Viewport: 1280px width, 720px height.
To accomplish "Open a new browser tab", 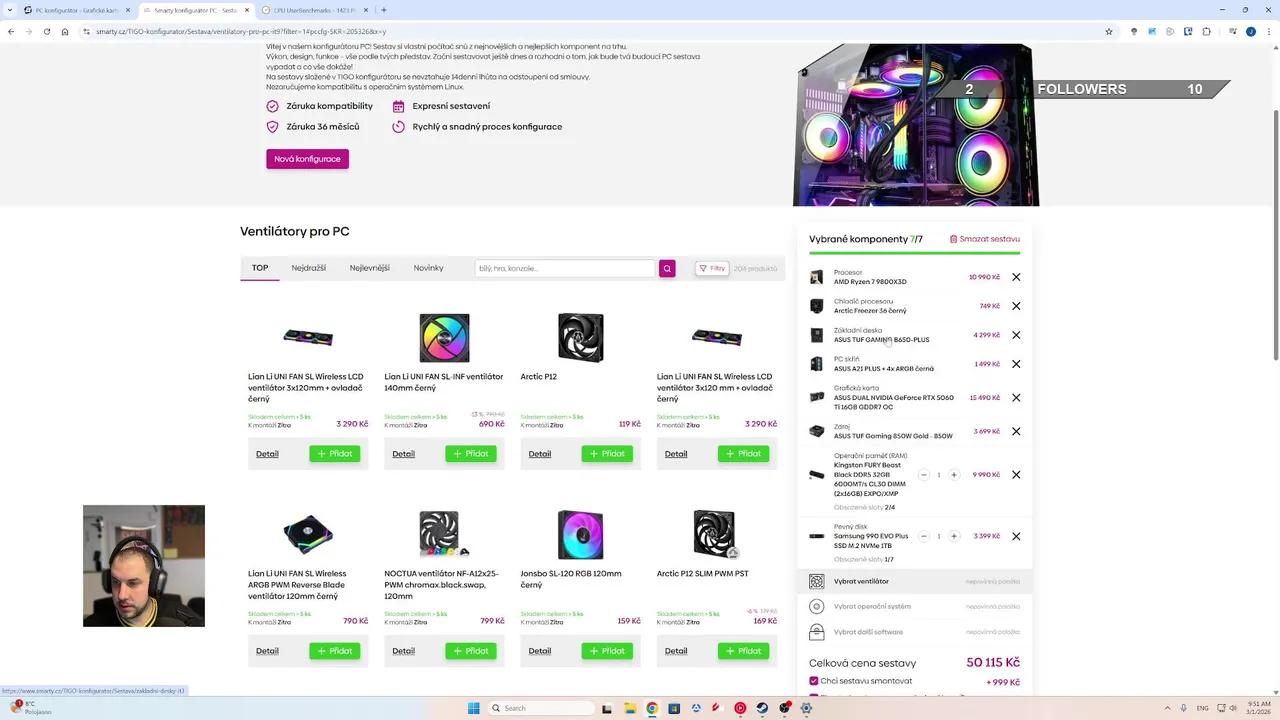I will (x=384, y=10).
